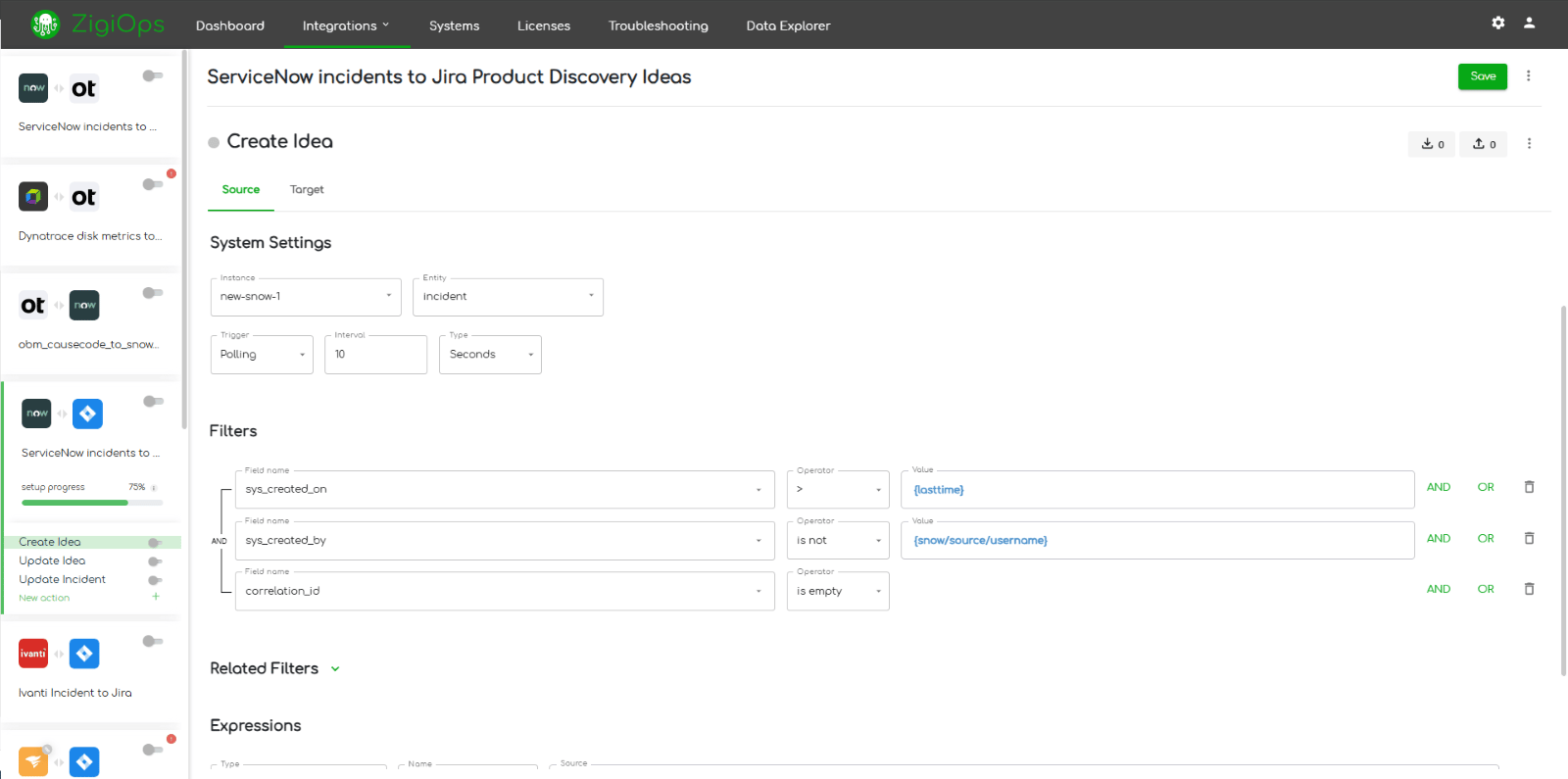The height and width of the screenshot is (779, 1568).
Task: Open the Licenses page
Action: [x=544, y=25]
